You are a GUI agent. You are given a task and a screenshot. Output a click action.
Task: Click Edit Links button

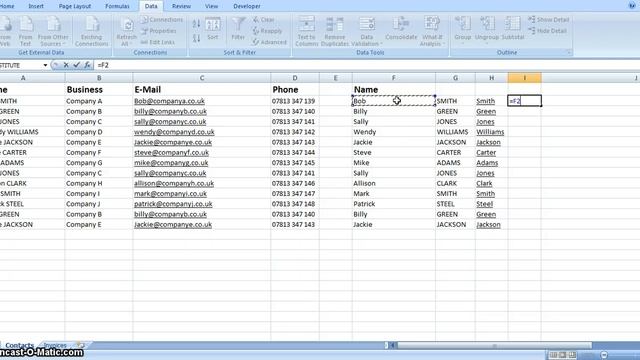(158, 42)
